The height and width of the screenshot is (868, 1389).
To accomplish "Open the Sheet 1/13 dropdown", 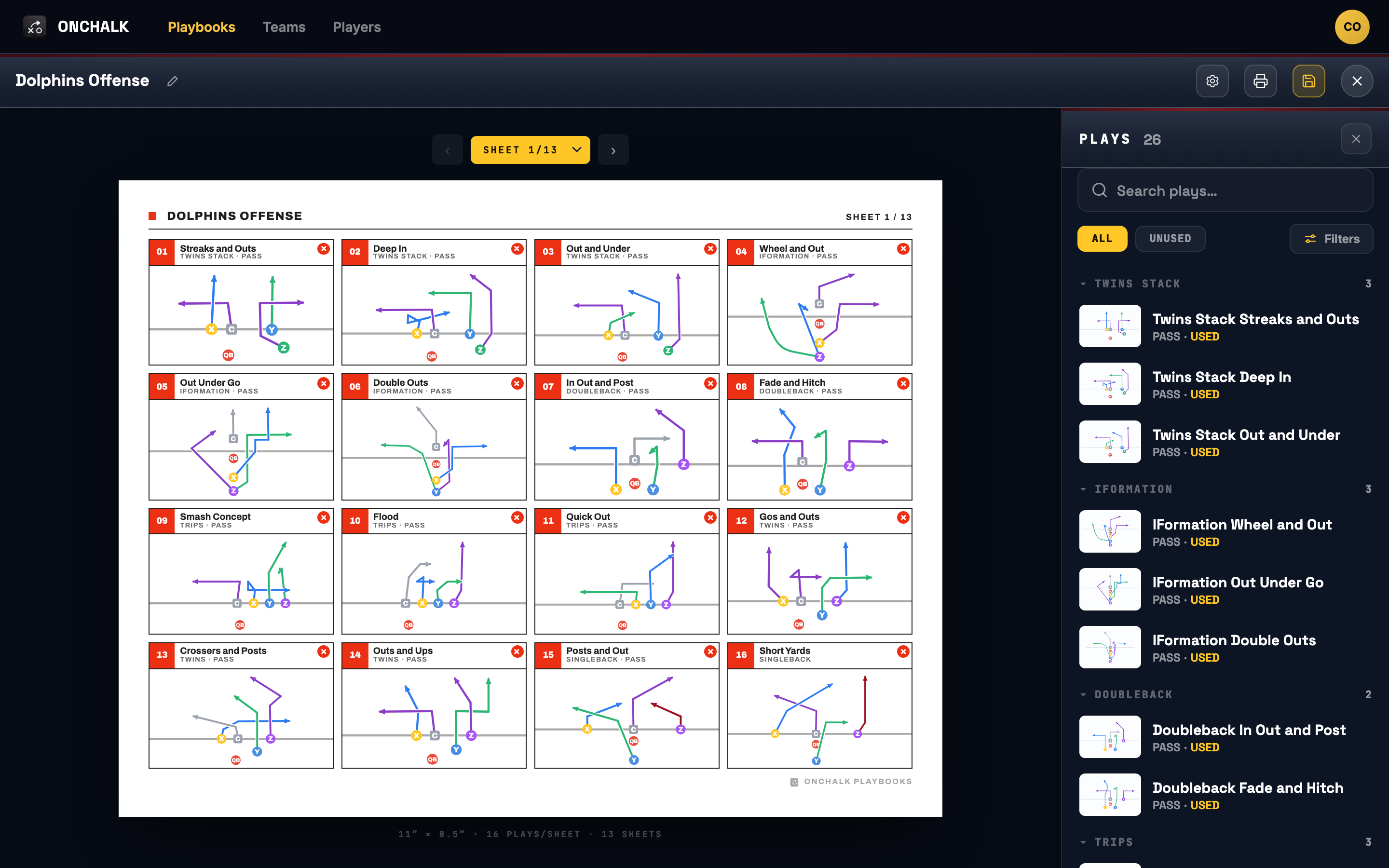I will pyautogui.click(x=531, y=150).
